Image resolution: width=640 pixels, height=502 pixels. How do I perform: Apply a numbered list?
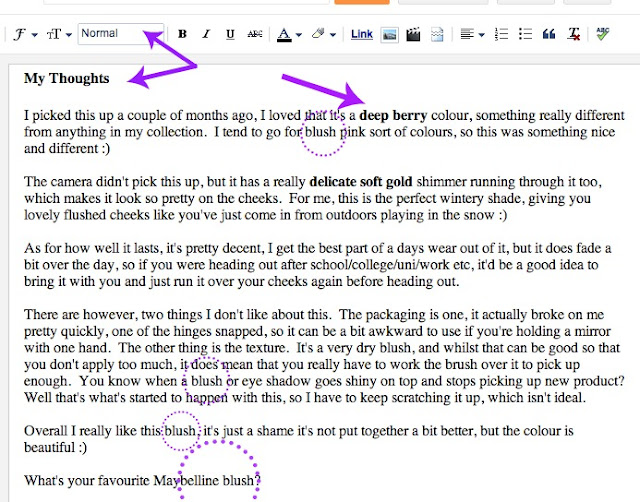[x=501, y=34]
